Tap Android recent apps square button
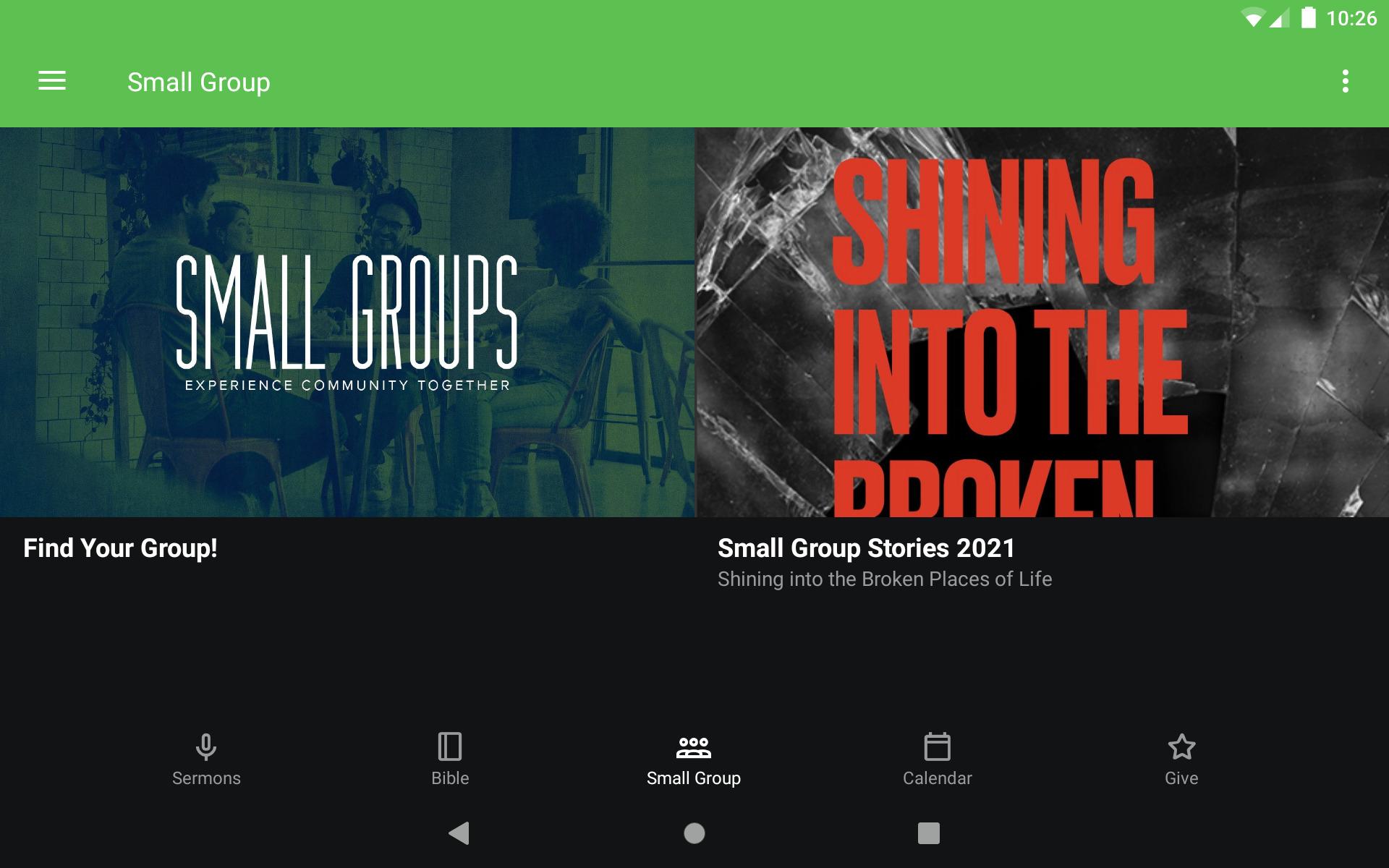This screenshot has width=1389, height=868. point(929,833)
